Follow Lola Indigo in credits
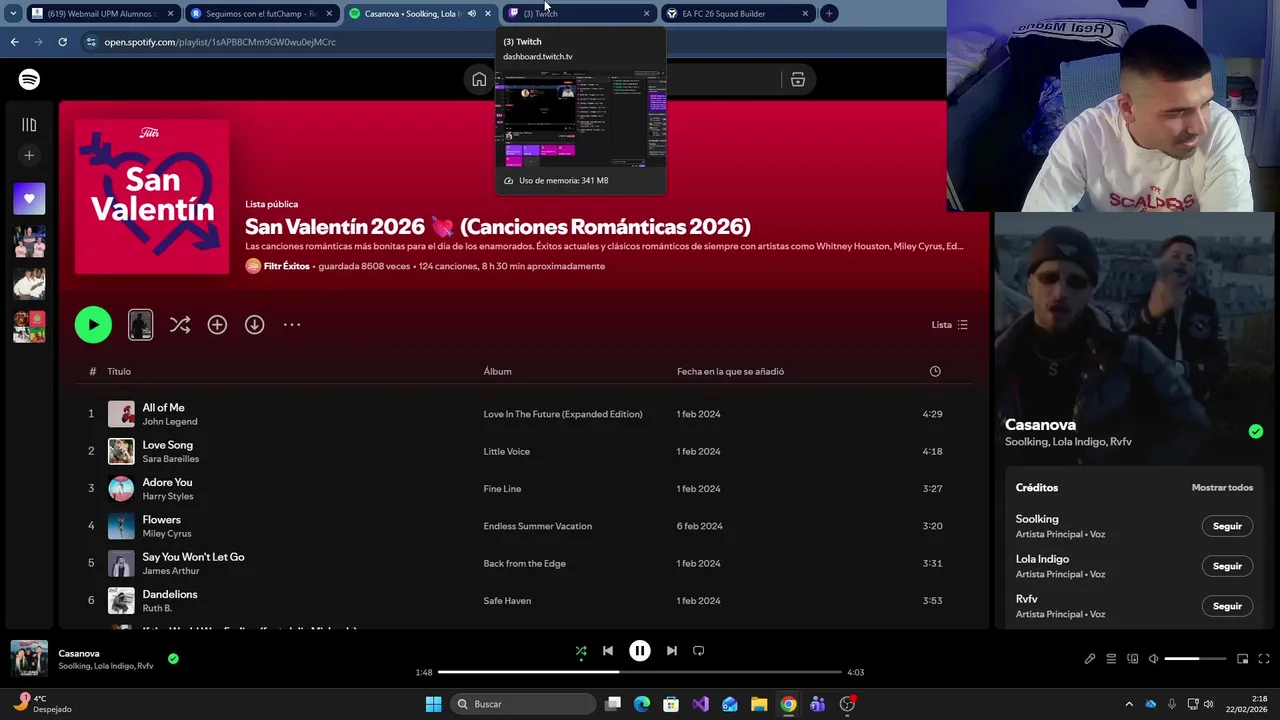Image resolution: width=1280 pixels, height=720 pixels. (x=1227, y=566)
